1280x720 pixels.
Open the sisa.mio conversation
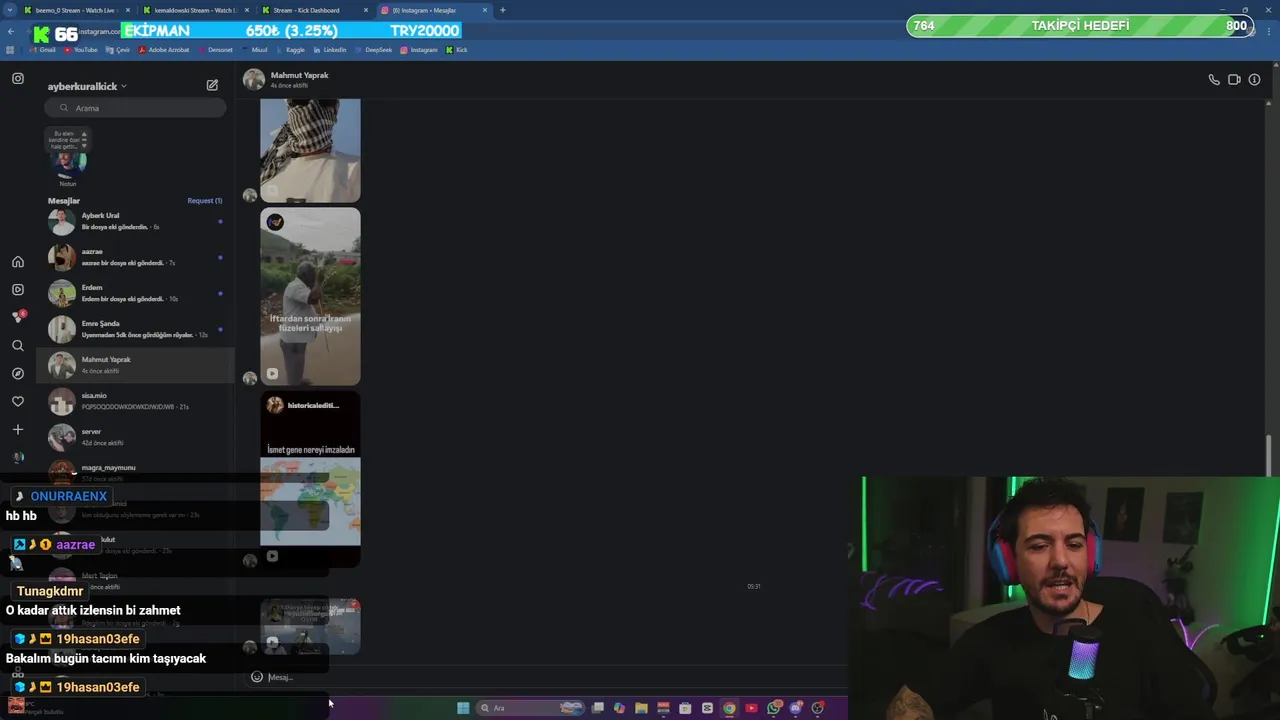136,401
